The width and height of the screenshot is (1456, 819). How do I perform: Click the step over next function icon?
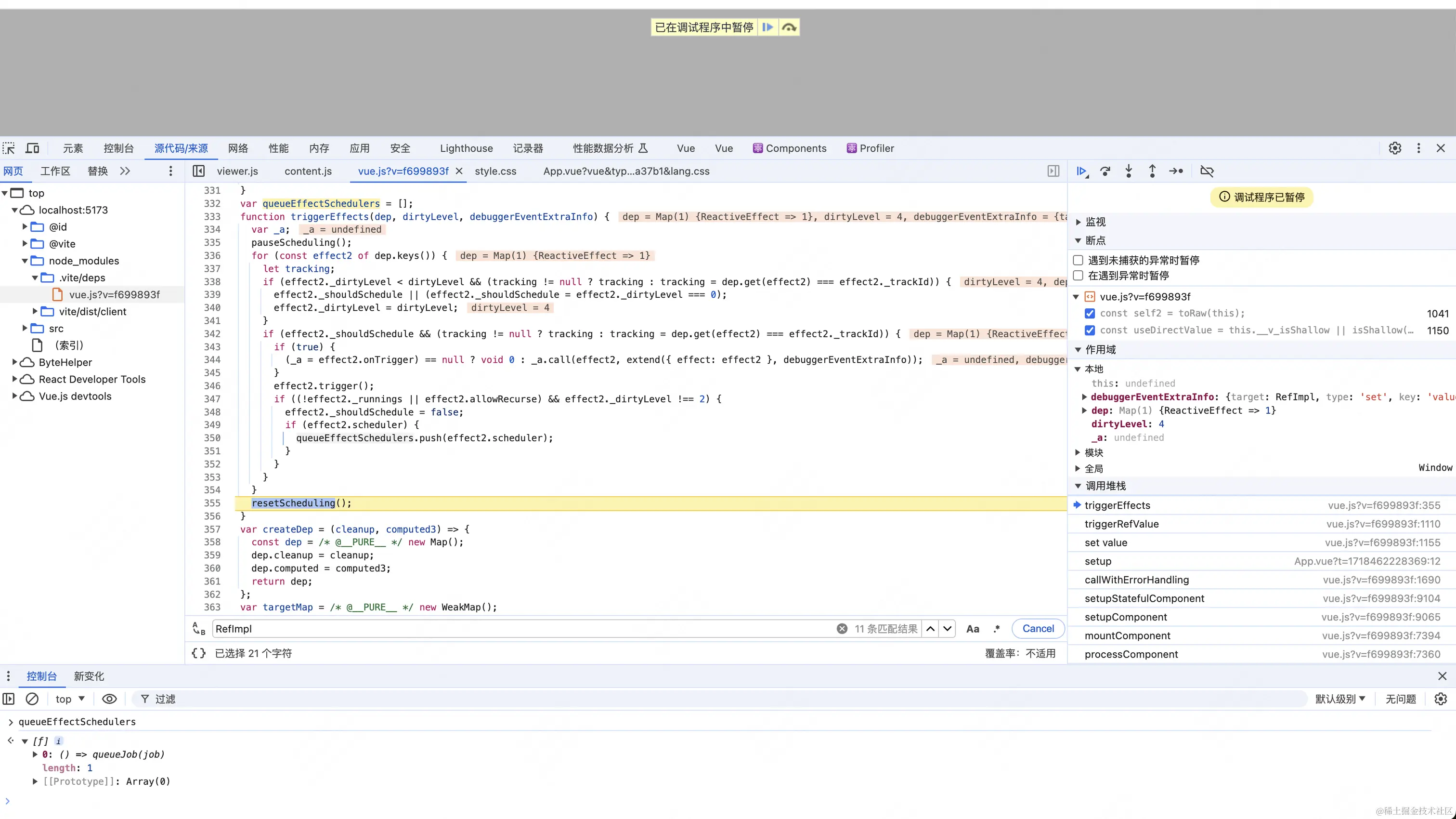(1105, 172)
